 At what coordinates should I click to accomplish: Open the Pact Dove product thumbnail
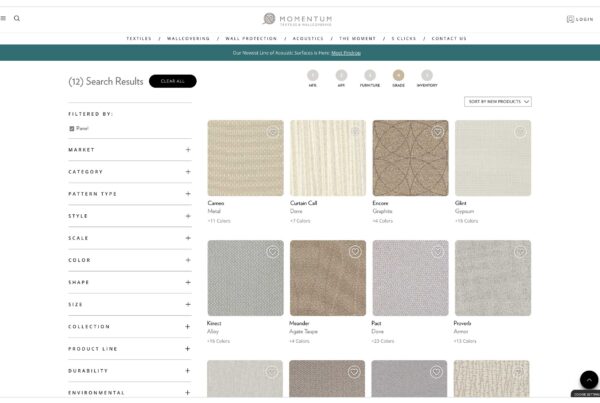tap(410, 278)
